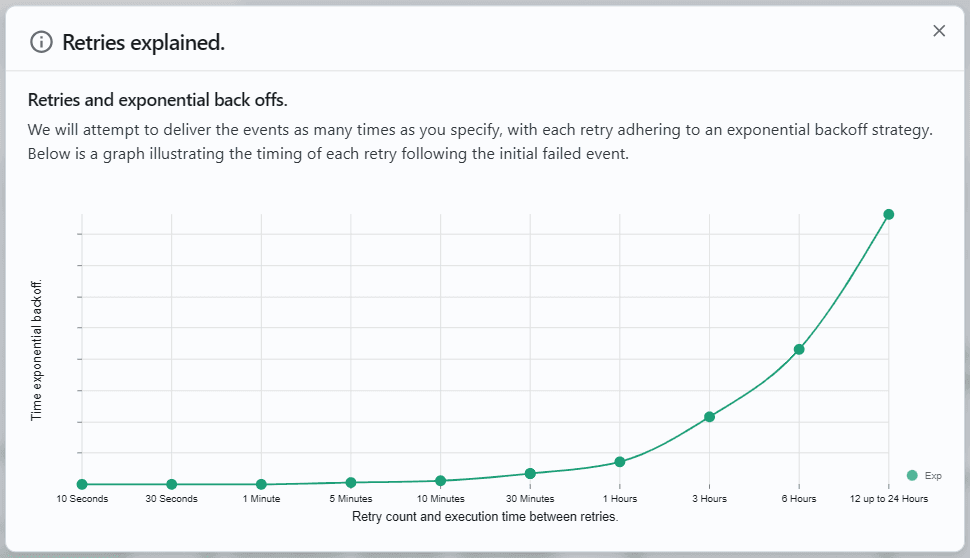Image resolution: width=970 pixels, height=558 pixels.
Task: Close the Retries explained dialog
Action: 939,31
